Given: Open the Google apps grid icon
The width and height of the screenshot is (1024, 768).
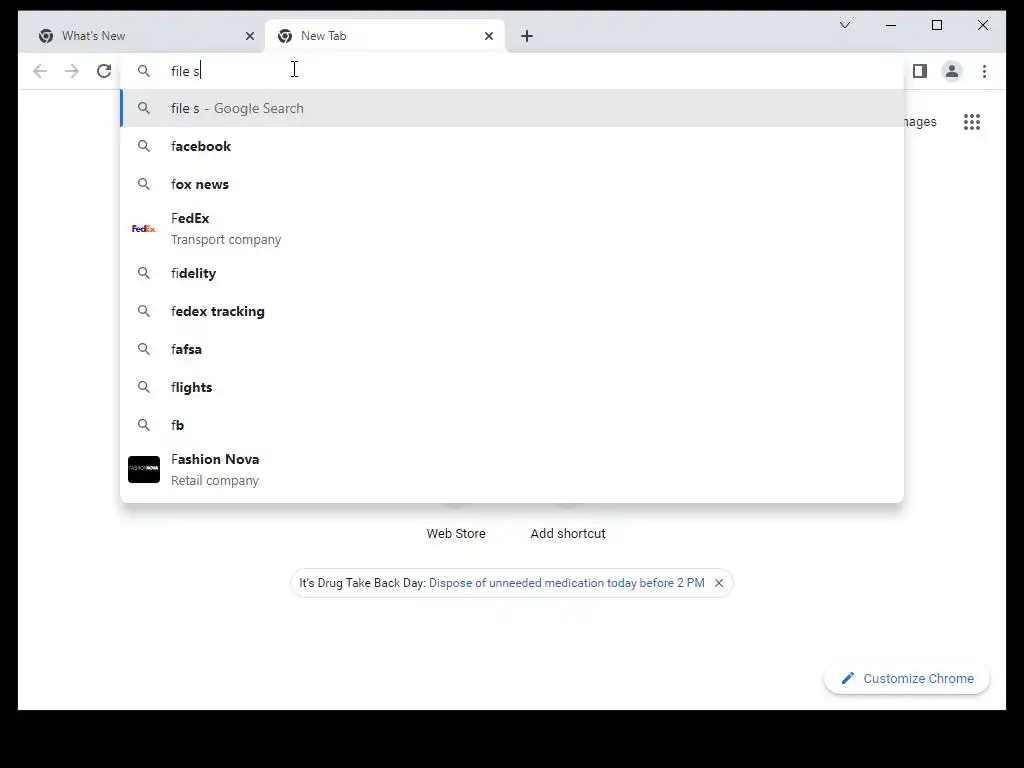Looking at the screenshot, I should pos(972,121).
